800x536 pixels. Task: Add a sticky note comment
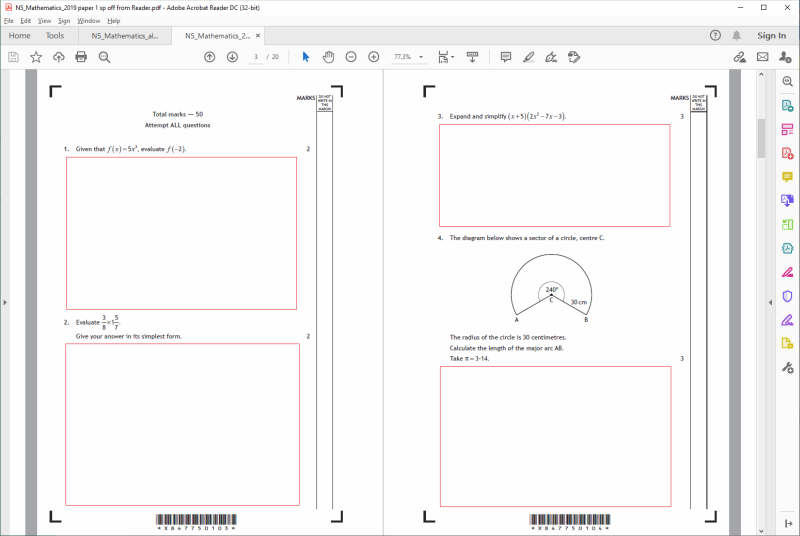pos(506,57)
